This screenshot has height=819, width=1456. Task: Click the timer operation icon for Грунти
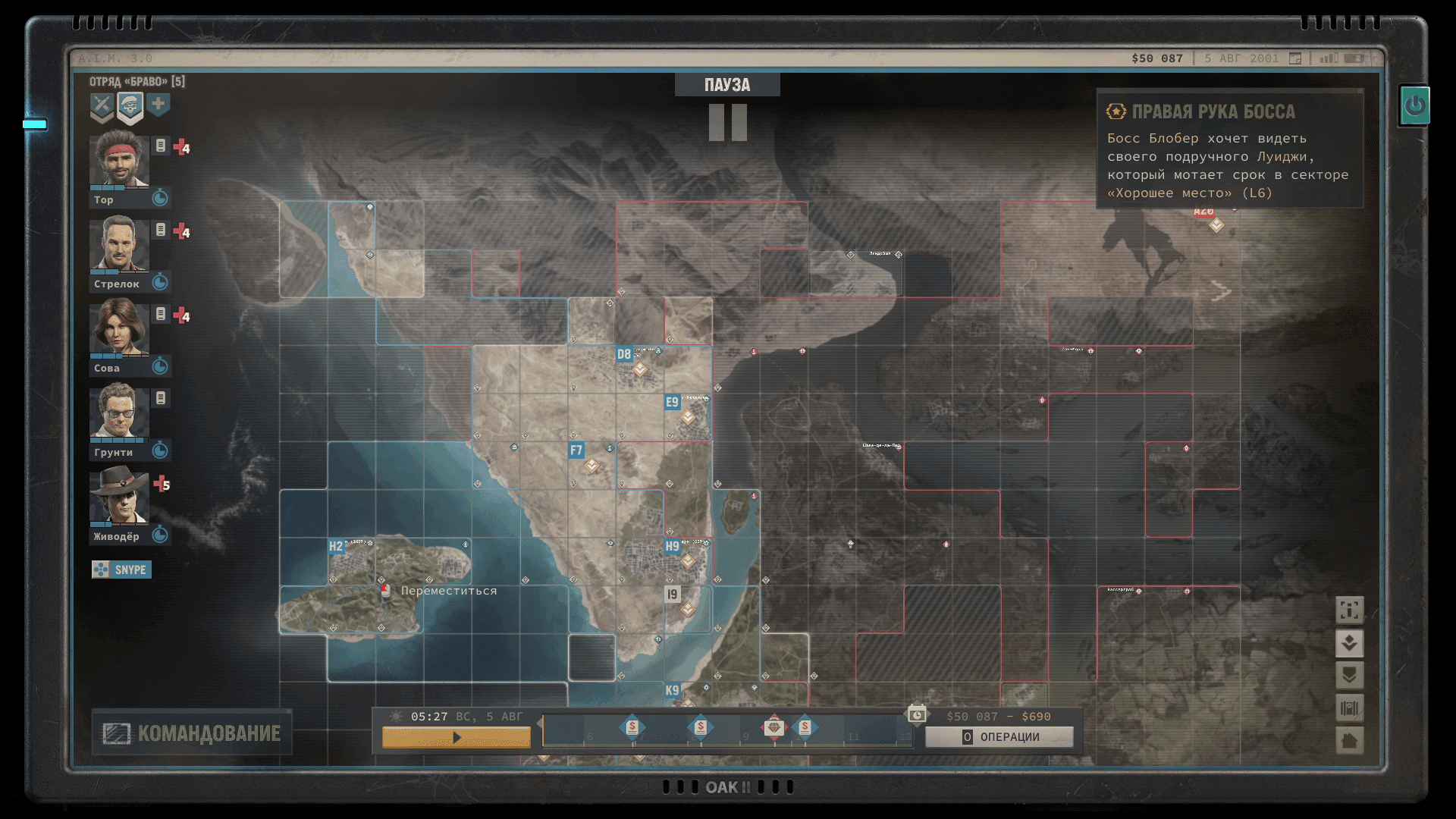point(160,451)
